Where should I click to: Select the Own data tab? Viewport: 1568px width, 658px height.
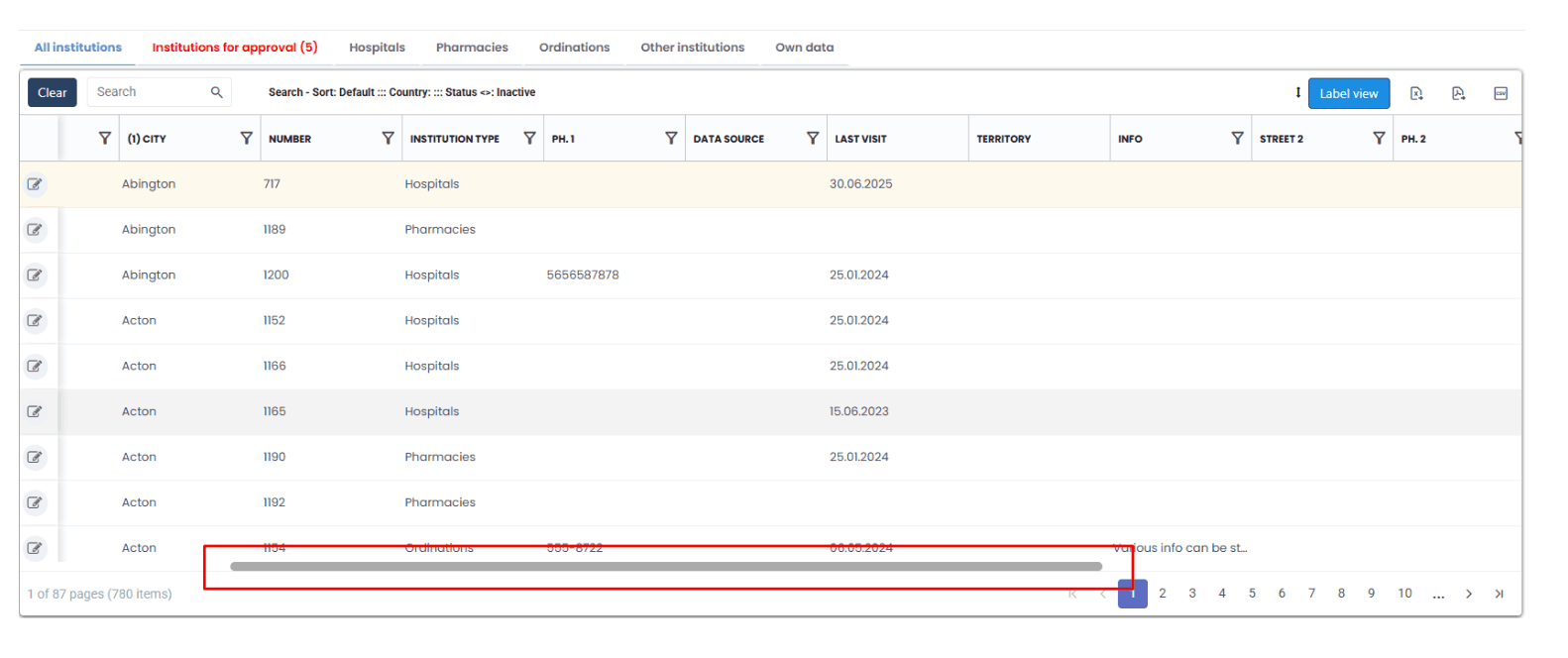(804, 48)
